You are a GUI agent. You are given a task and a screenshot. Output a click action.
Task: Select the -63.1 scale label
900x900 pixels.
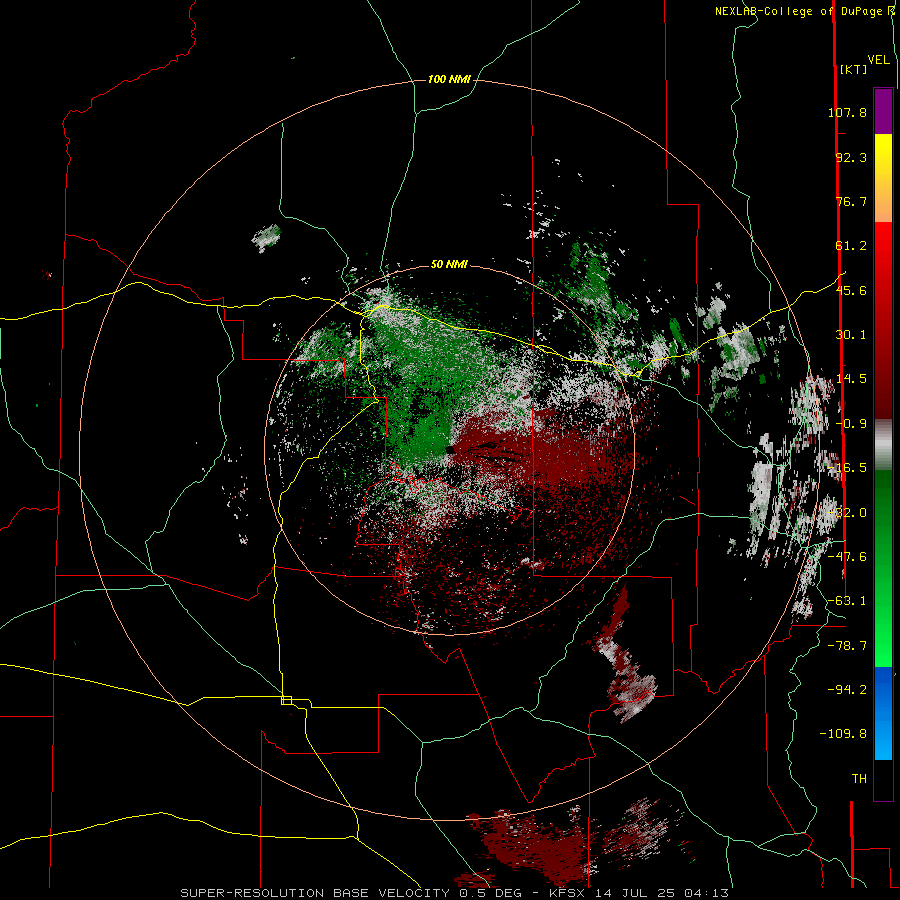847,601
